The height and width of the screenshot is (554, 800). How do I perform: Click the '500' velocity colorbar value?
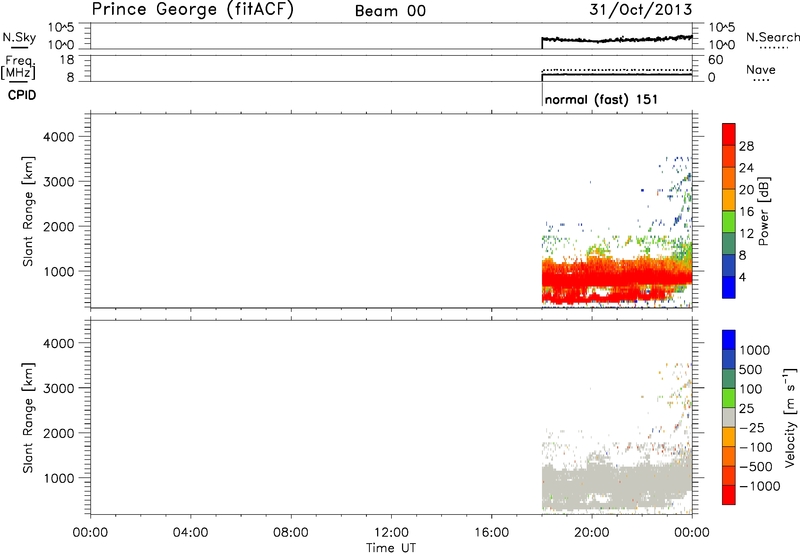(x=751, y=370)
